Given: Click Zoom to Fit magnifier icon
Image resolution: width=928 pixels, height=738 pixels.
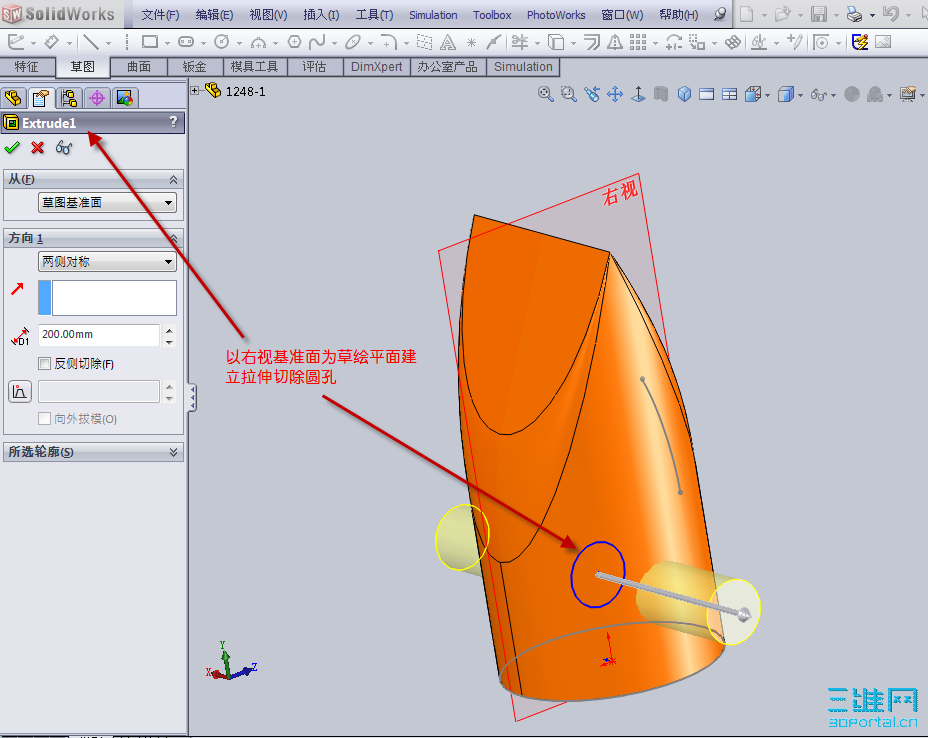Looking at the screenshot, I should click(546, 94).
